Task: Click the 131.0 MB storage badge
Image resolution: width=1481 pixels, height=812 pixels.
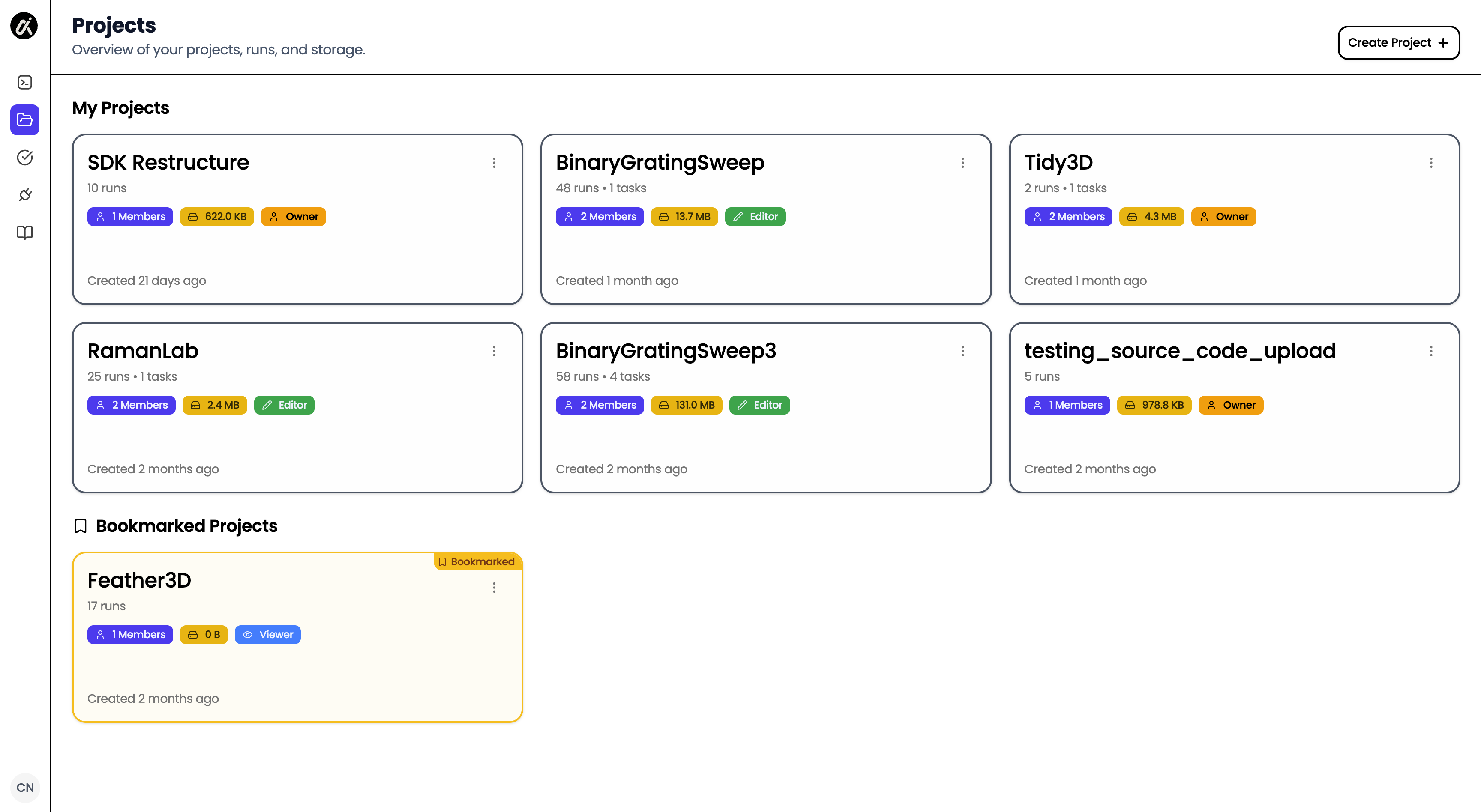Action: 686,405
